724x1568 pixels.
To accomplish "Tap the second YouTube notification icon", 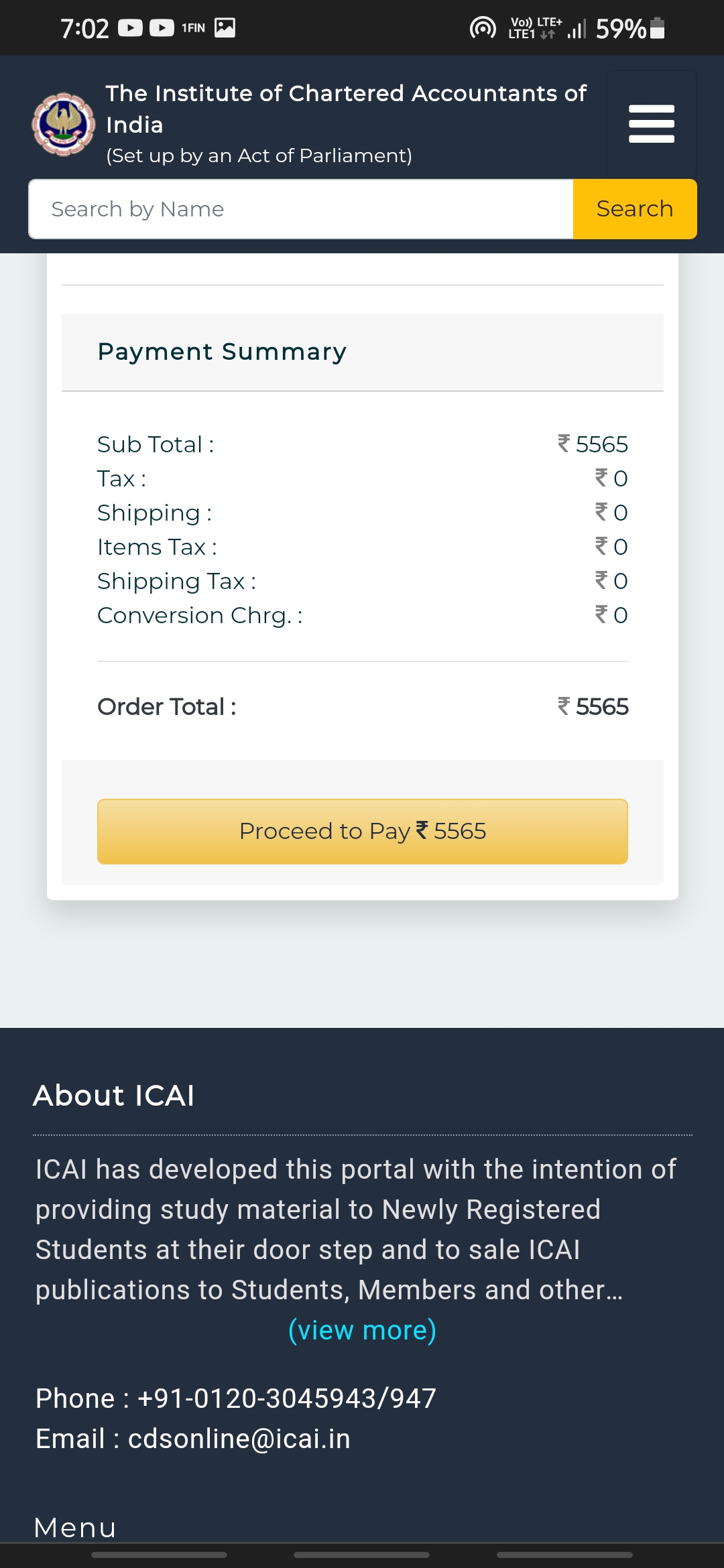I will pos(162,28).
